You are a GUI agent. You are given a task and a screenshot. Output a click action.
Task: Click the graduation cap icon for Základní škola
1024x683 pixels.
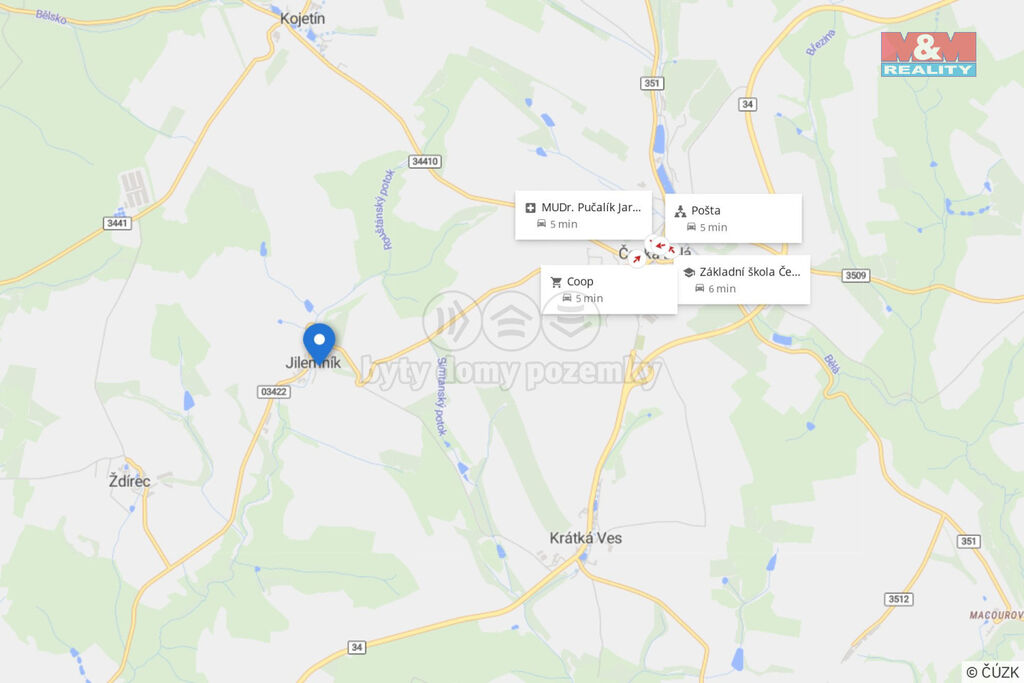pyautogui.click(x=688, y=272)
